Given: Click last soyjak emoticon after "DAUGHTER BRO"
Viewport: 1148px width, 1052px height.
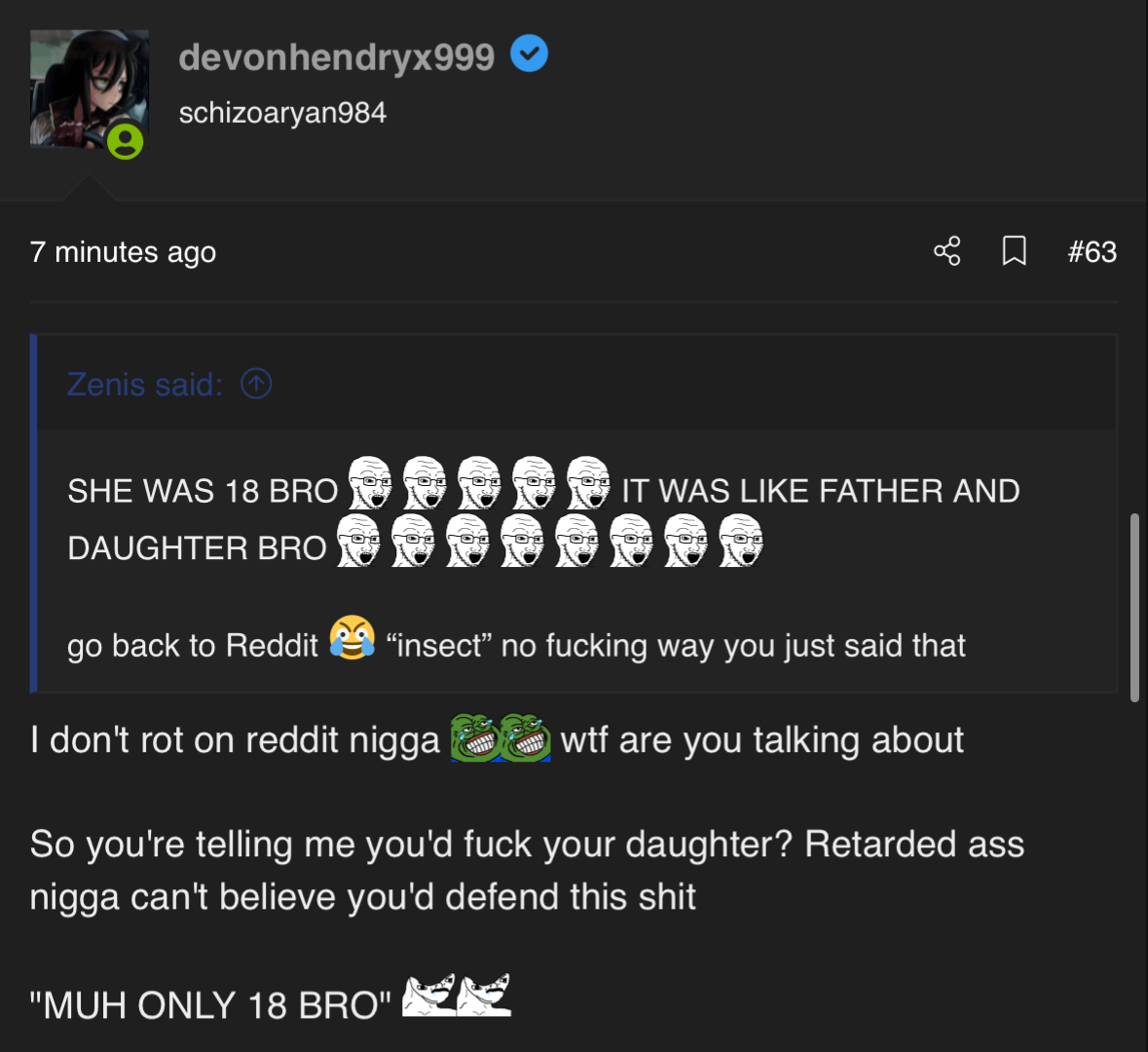Looking at the screenshot, I should 740,541.
